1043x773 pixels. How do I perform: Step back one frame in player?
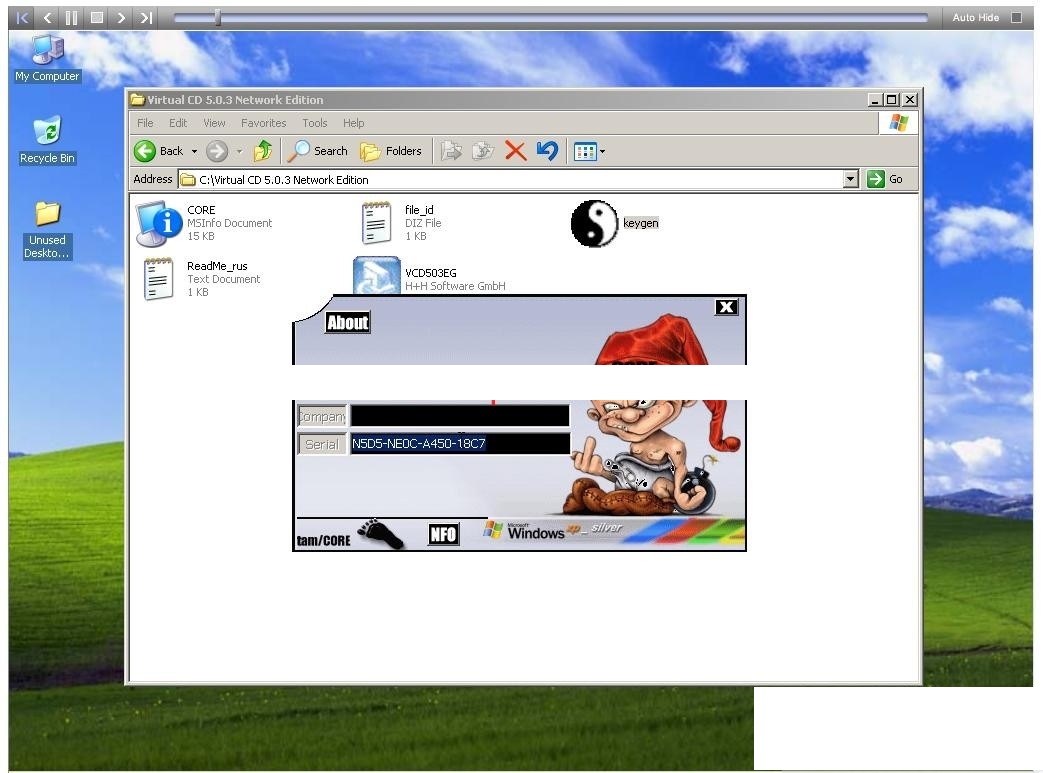point(47,18)
